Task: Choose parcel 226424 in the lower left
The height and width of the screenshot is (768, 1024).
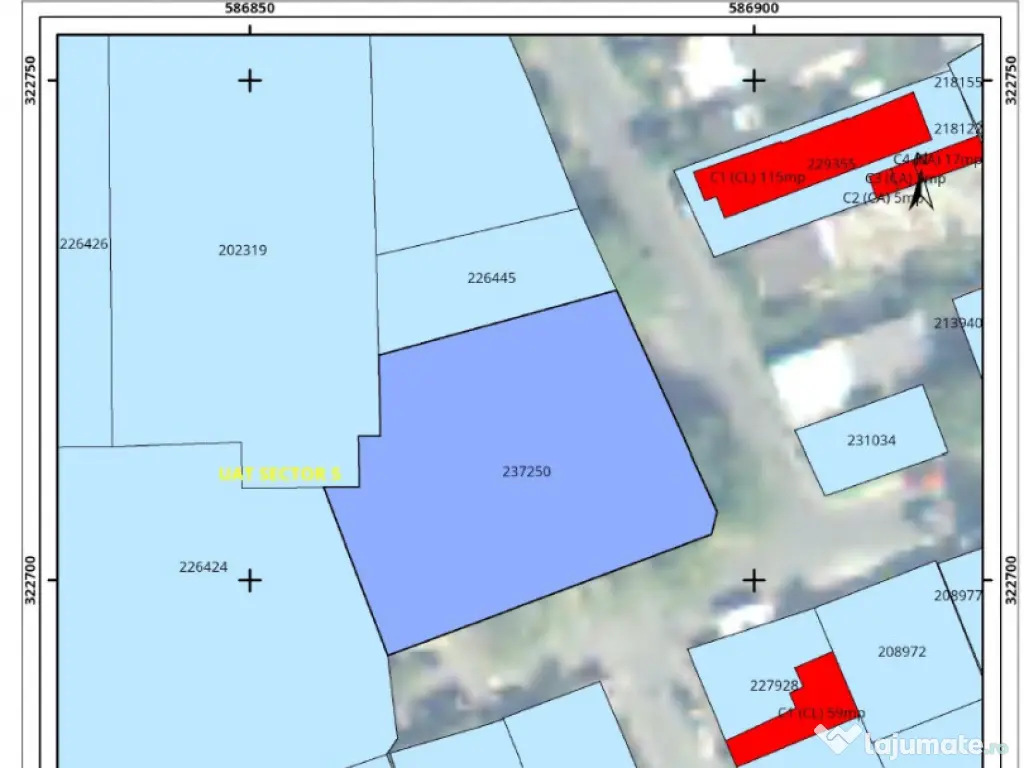Action: [x=203, y=567]
